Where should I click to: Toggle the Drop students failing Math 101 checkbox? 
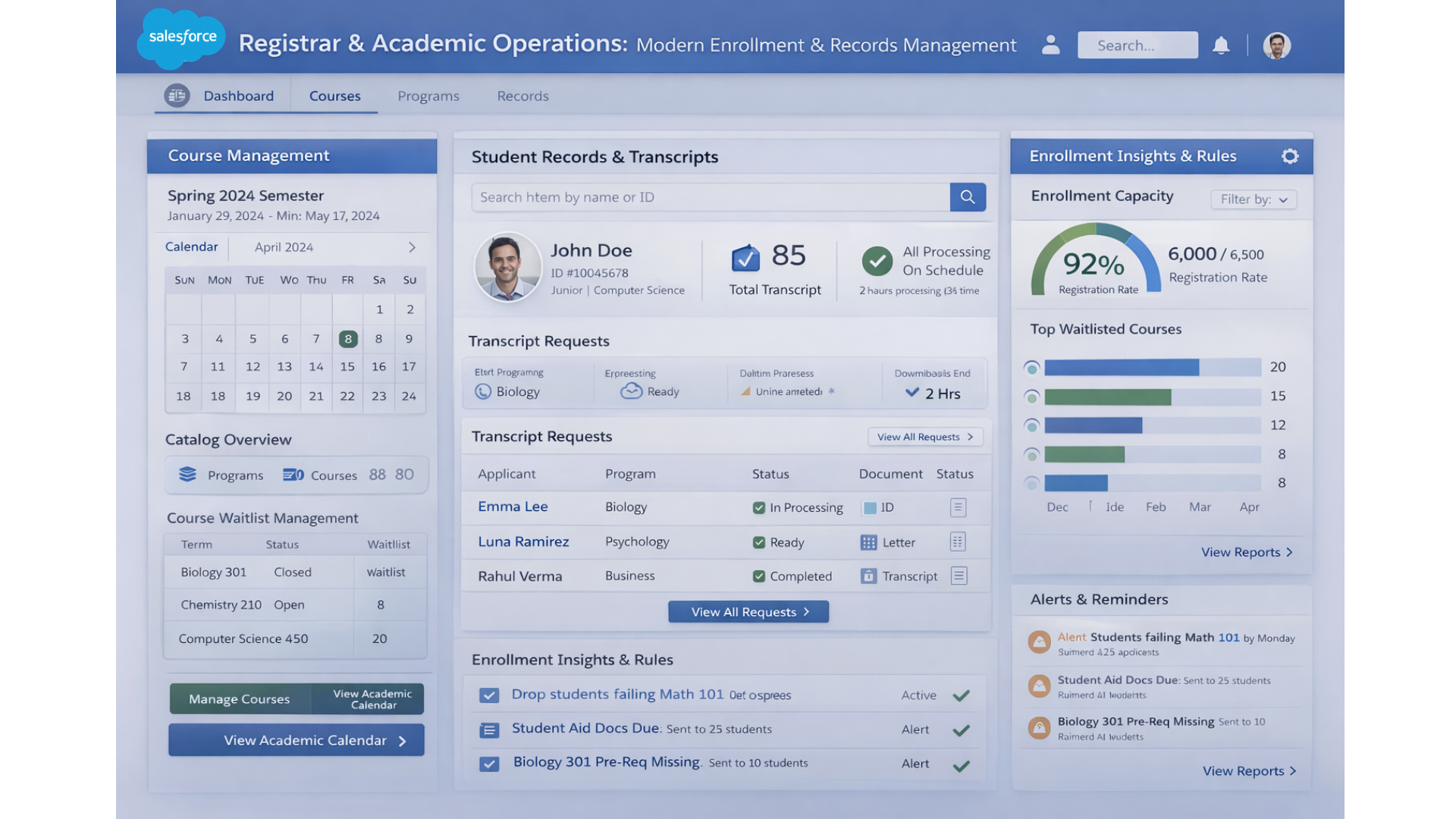point(489,695)
